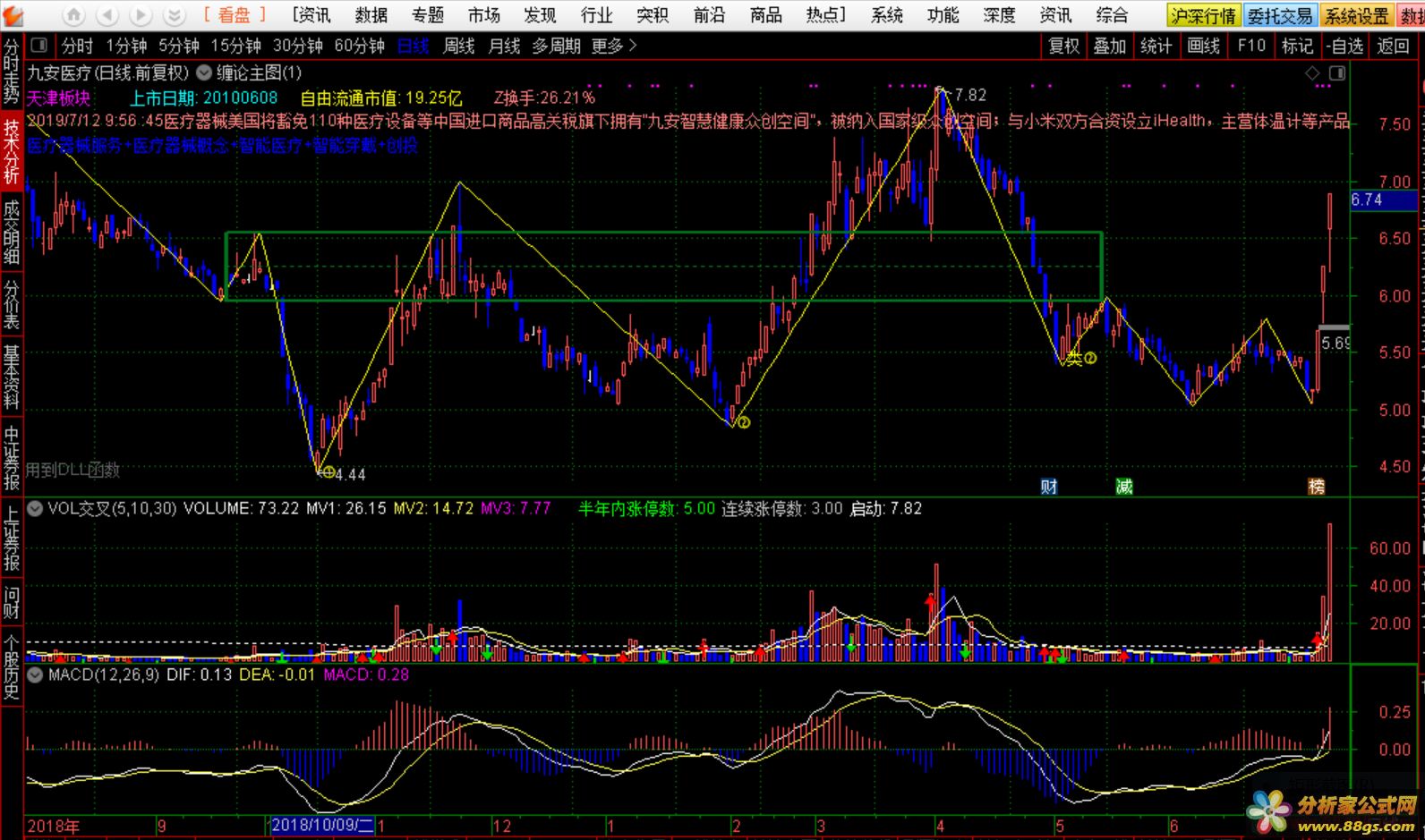This screenshot has height=840, width=1425.
Task: Click 系统设置 orange button
Action: [1357, 16]
